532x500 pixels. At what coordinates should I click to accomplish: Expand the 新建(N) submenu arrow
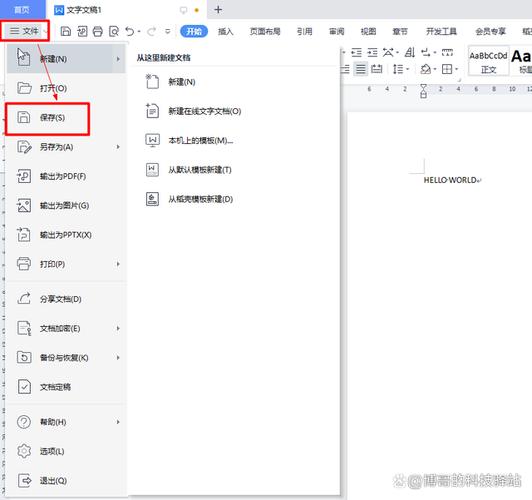[x=118, y=59]
